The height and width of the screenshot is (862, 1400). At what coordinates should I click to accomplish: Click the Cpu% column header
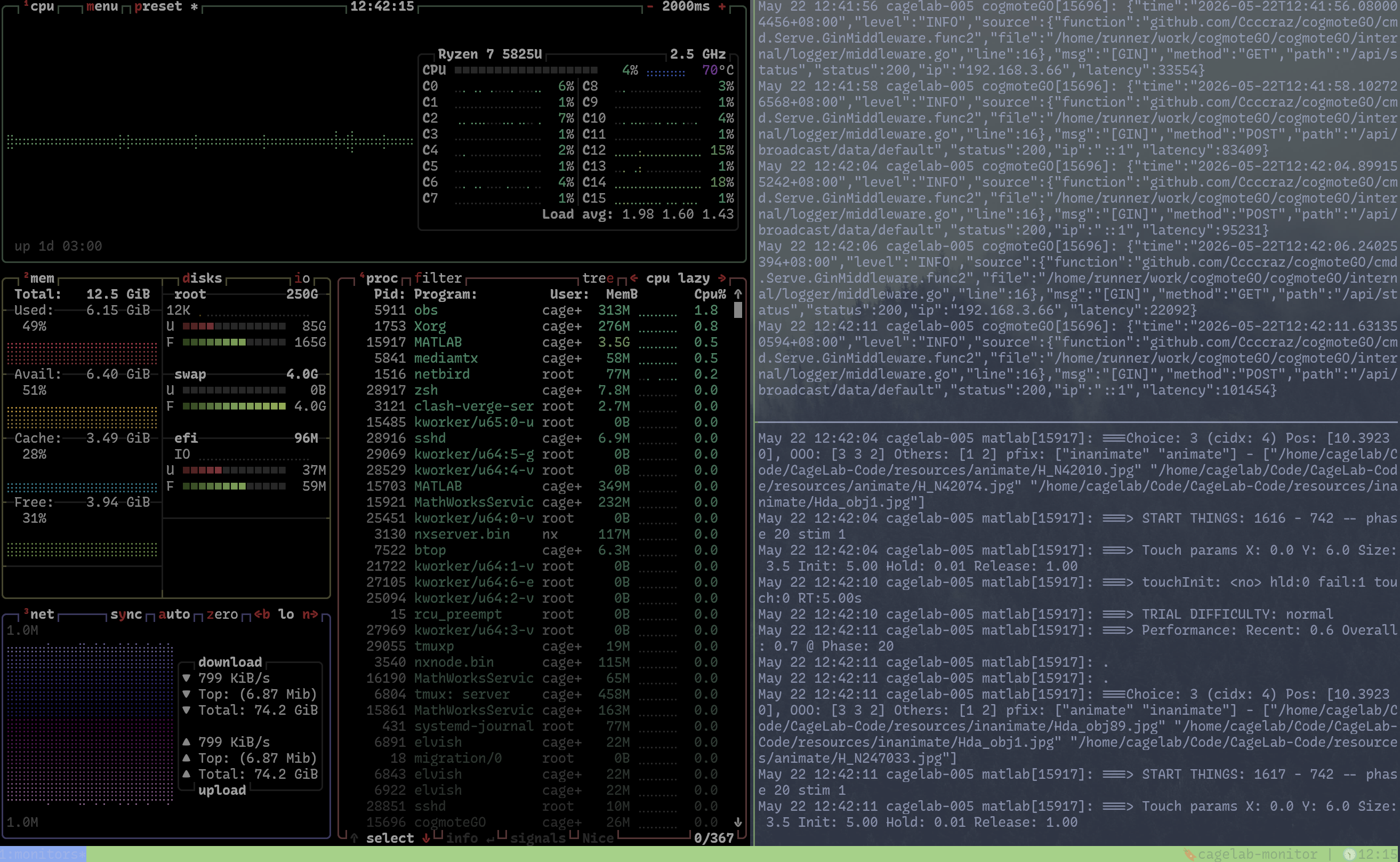point(710,294)
